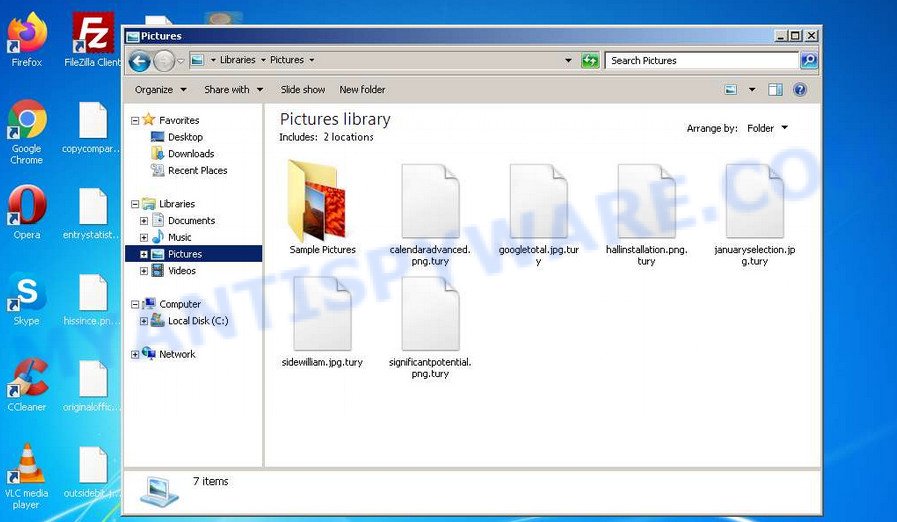The width and height of the screenshot is (897, 522).
Task: Click the Slide show button
Action: (x=302, y=90)
